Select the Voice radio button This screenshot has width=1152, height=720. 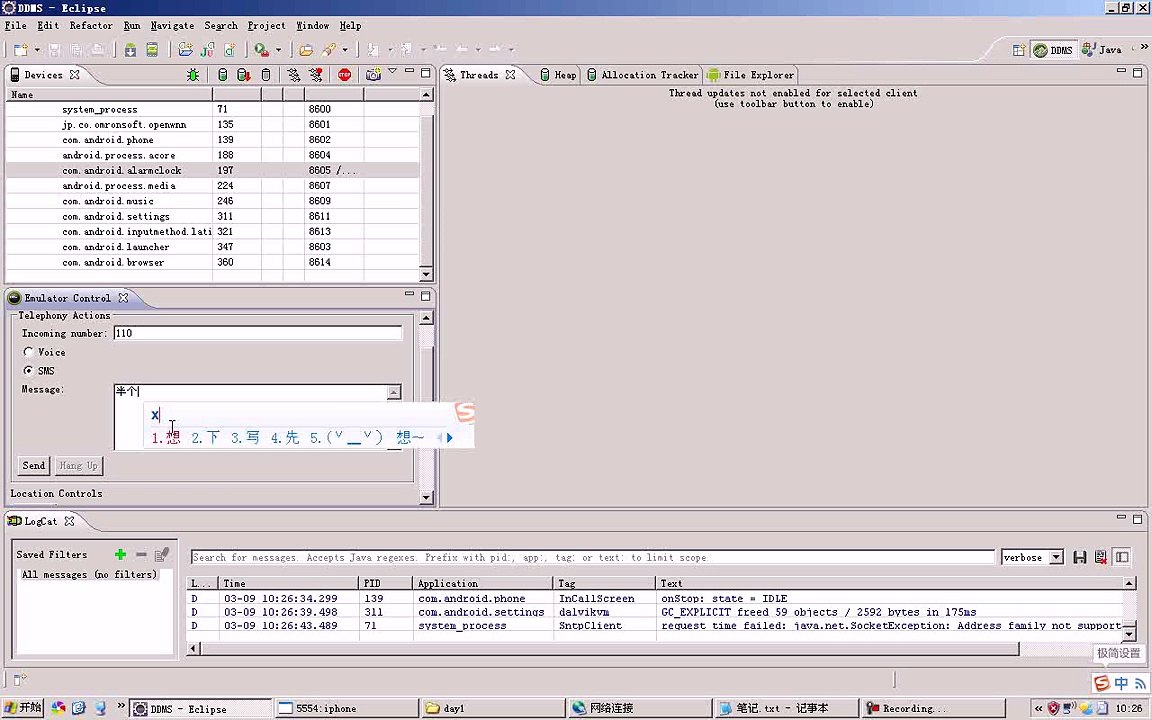[x=28, y=352]
